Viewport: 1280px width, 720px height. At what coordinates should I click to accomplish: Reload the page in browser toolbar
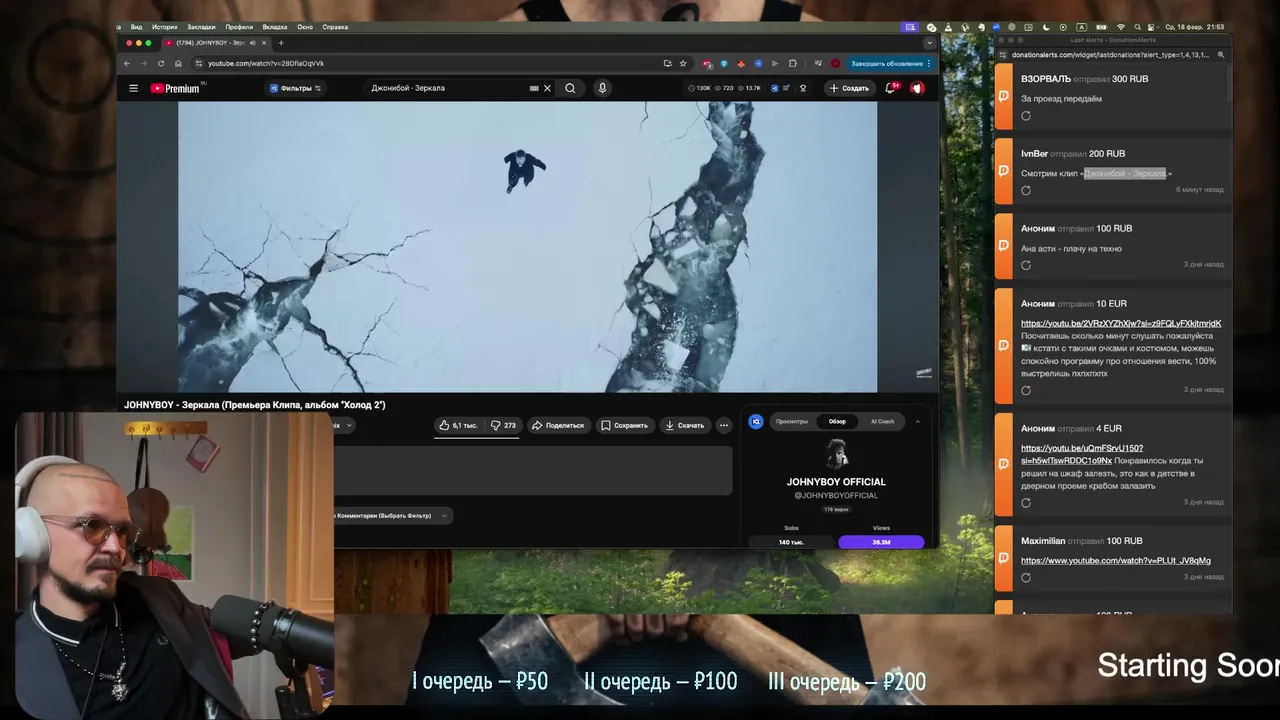click(161, 63)
